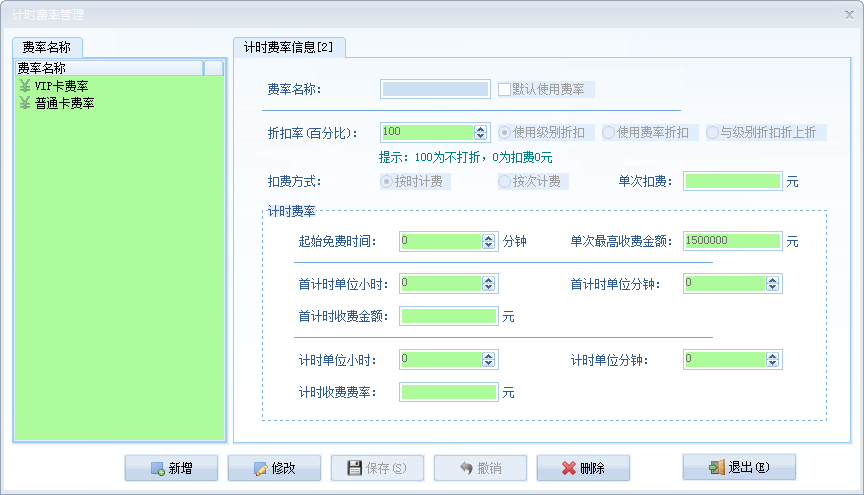864x495 pixels.
Task: Click the yen icon beside VIP卡费率
Action: pos(25,85)
